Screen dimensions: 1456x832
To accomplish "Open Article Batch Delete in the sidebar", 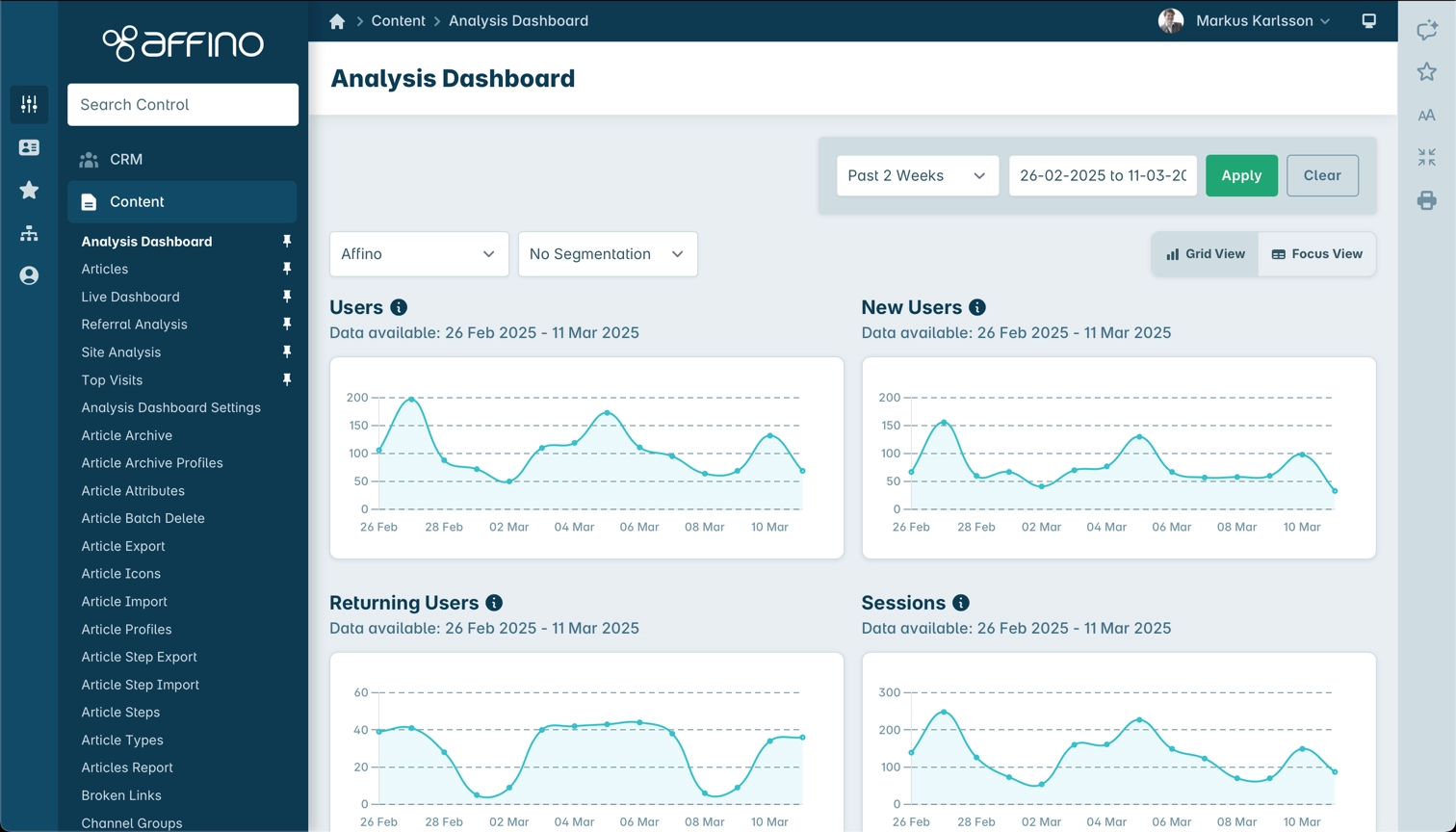I will (x=143, y=518).
